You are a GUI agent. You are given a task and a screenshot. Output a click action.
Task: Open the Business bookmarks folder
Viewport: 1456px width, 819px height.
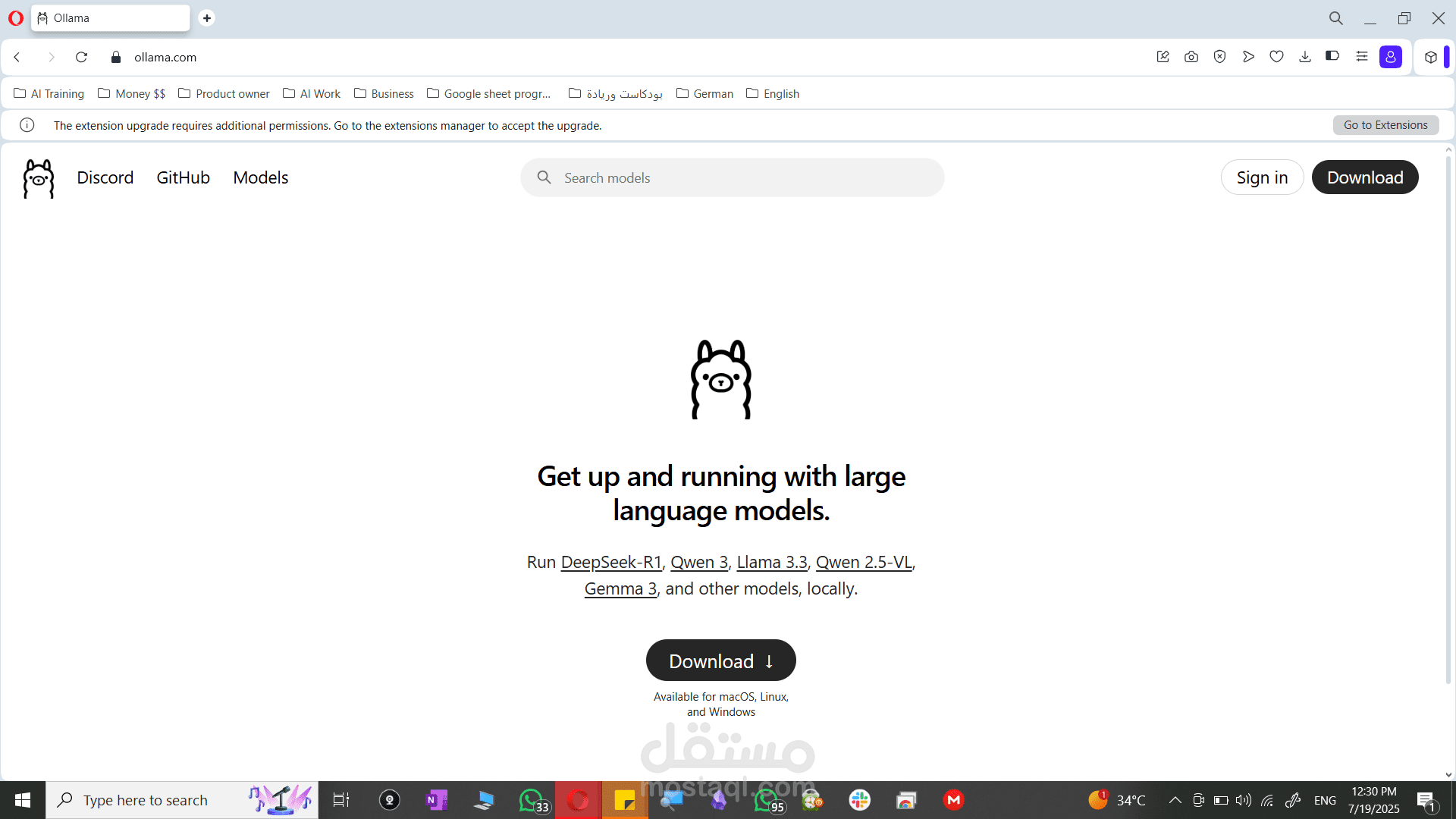384,93
